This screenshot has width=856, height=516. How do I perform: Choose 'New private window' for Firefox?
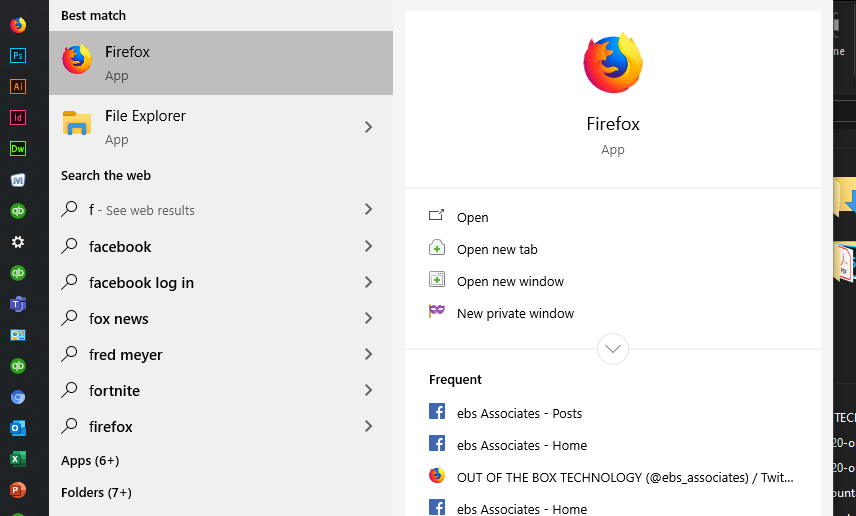point(515,313)
